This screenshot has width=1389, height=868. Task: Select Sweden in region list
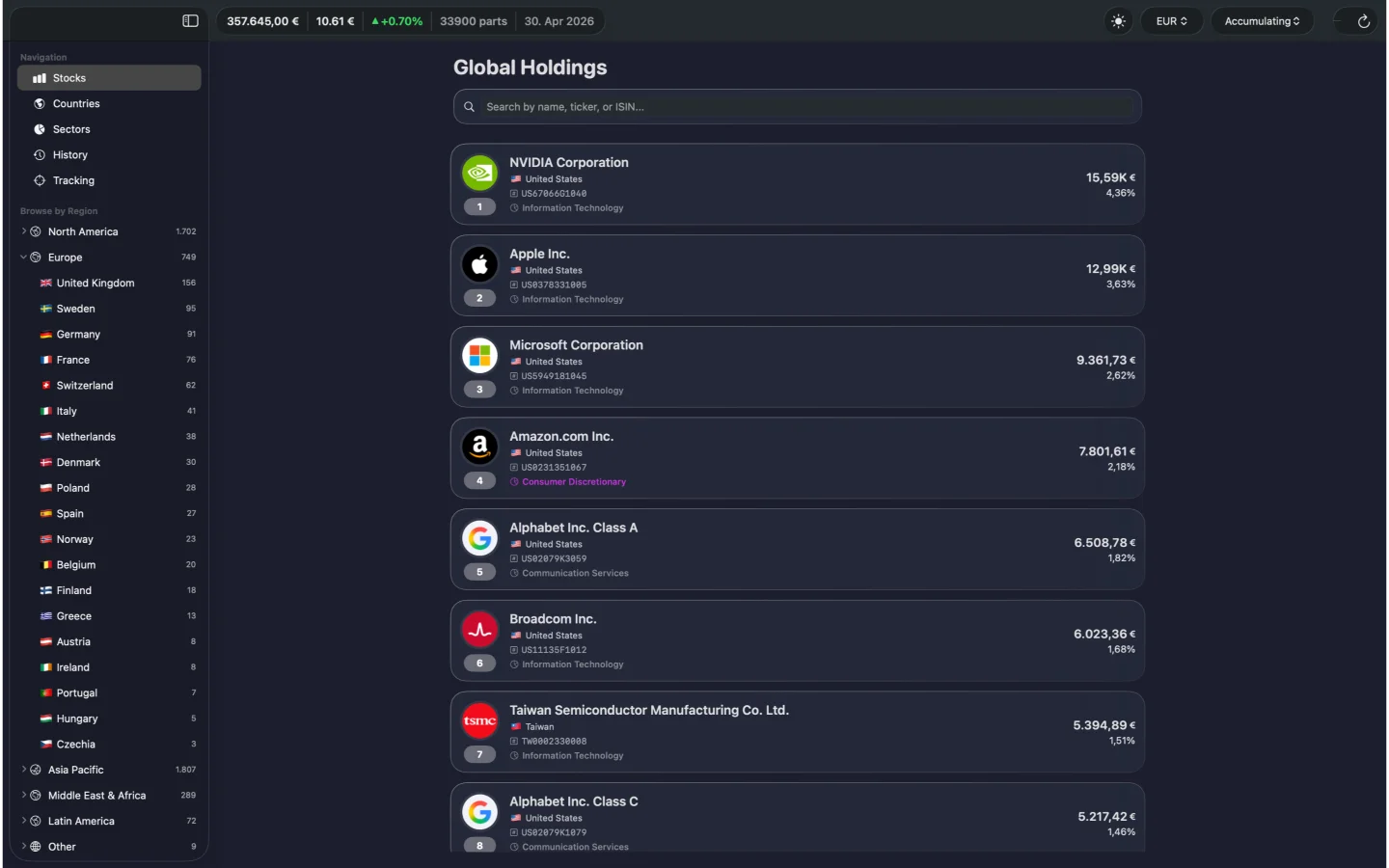(109, 309)
